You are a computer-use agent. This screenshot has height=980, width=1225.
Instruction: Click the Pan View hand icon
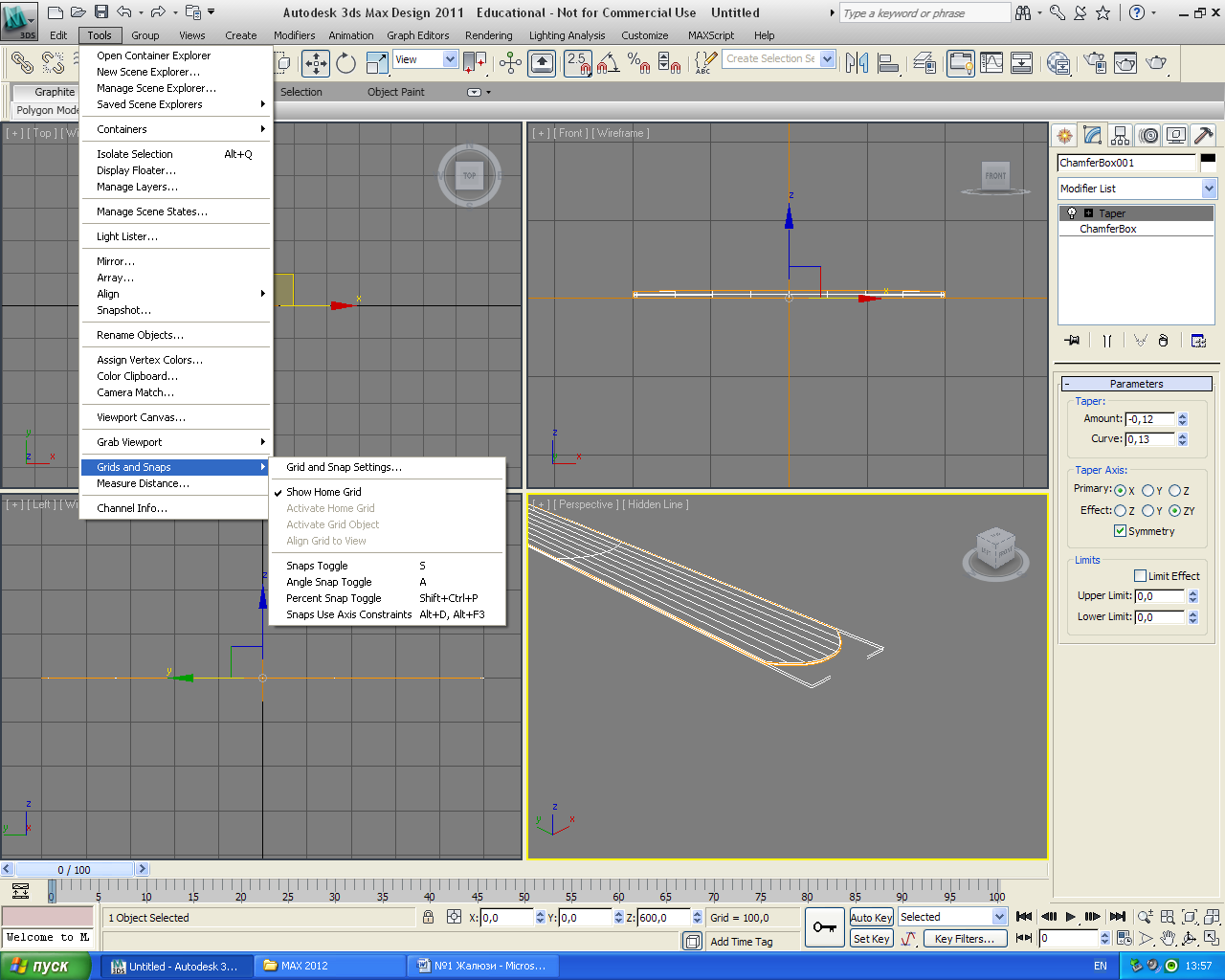pos(1168,938)
